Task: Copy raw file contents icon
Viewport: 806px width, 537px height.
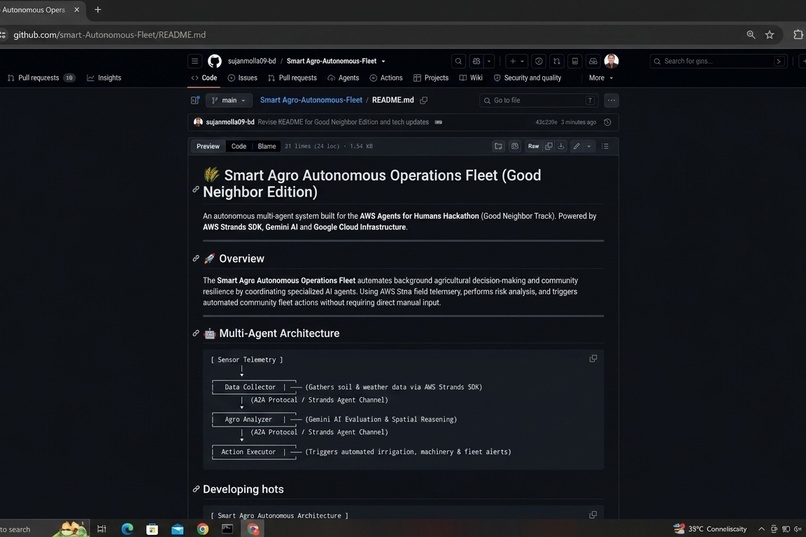Action: (x=548, y=146)
